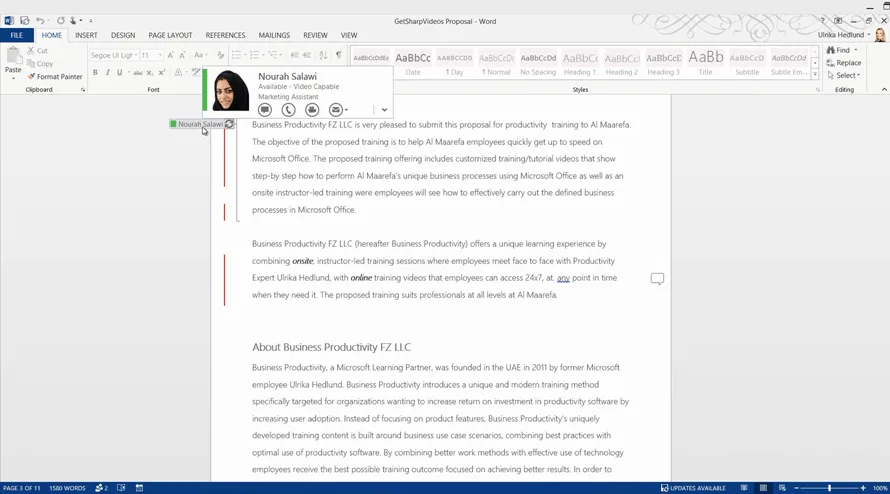Open the Bullets list dropdown

click(245, 55)
